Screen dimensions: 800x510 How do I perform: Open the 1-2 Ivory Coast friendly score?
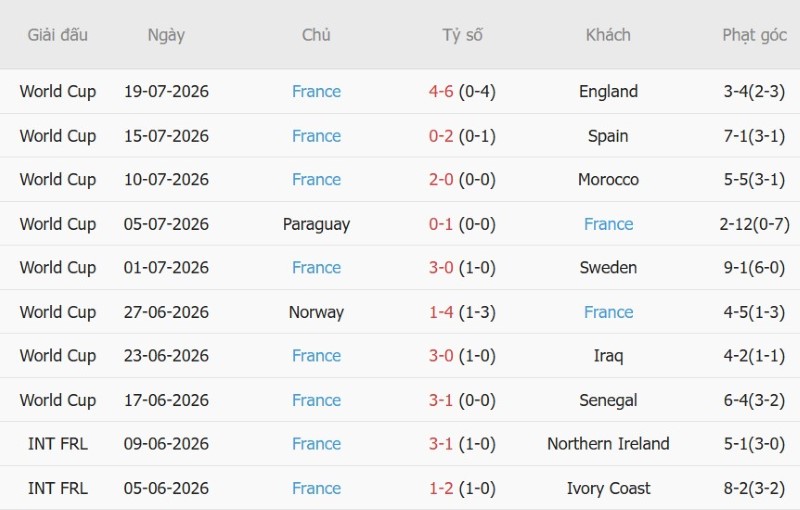point(441,488)
